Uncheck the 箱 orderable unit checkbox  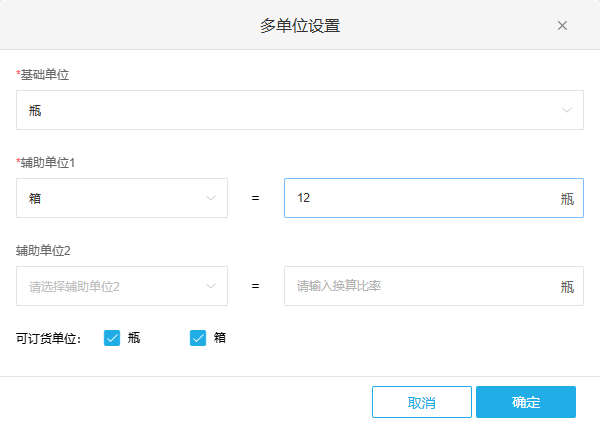tap(198, 338)
